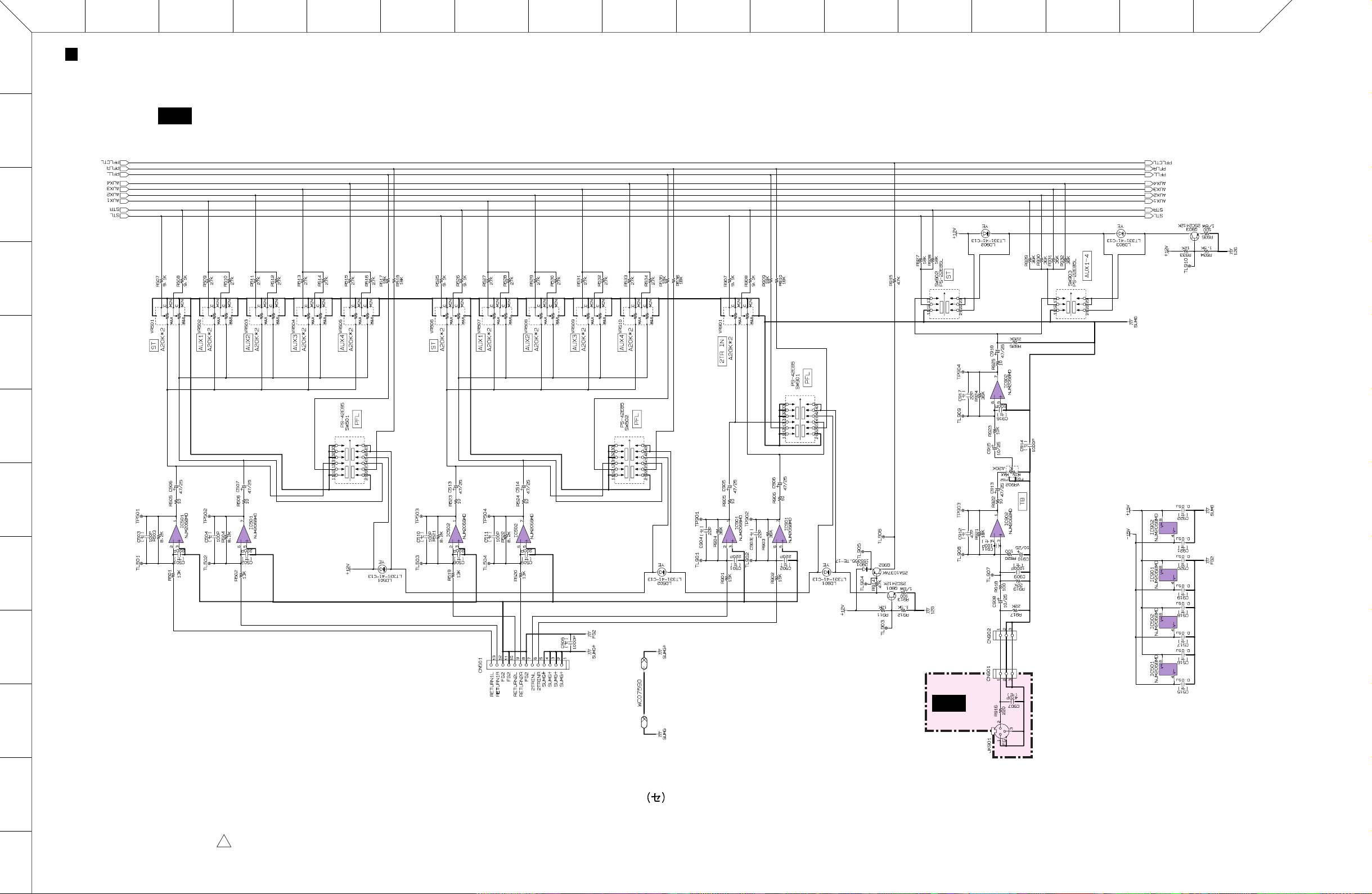
Task: Click the TB boxed label
Action: click(x=1023, y=501)
